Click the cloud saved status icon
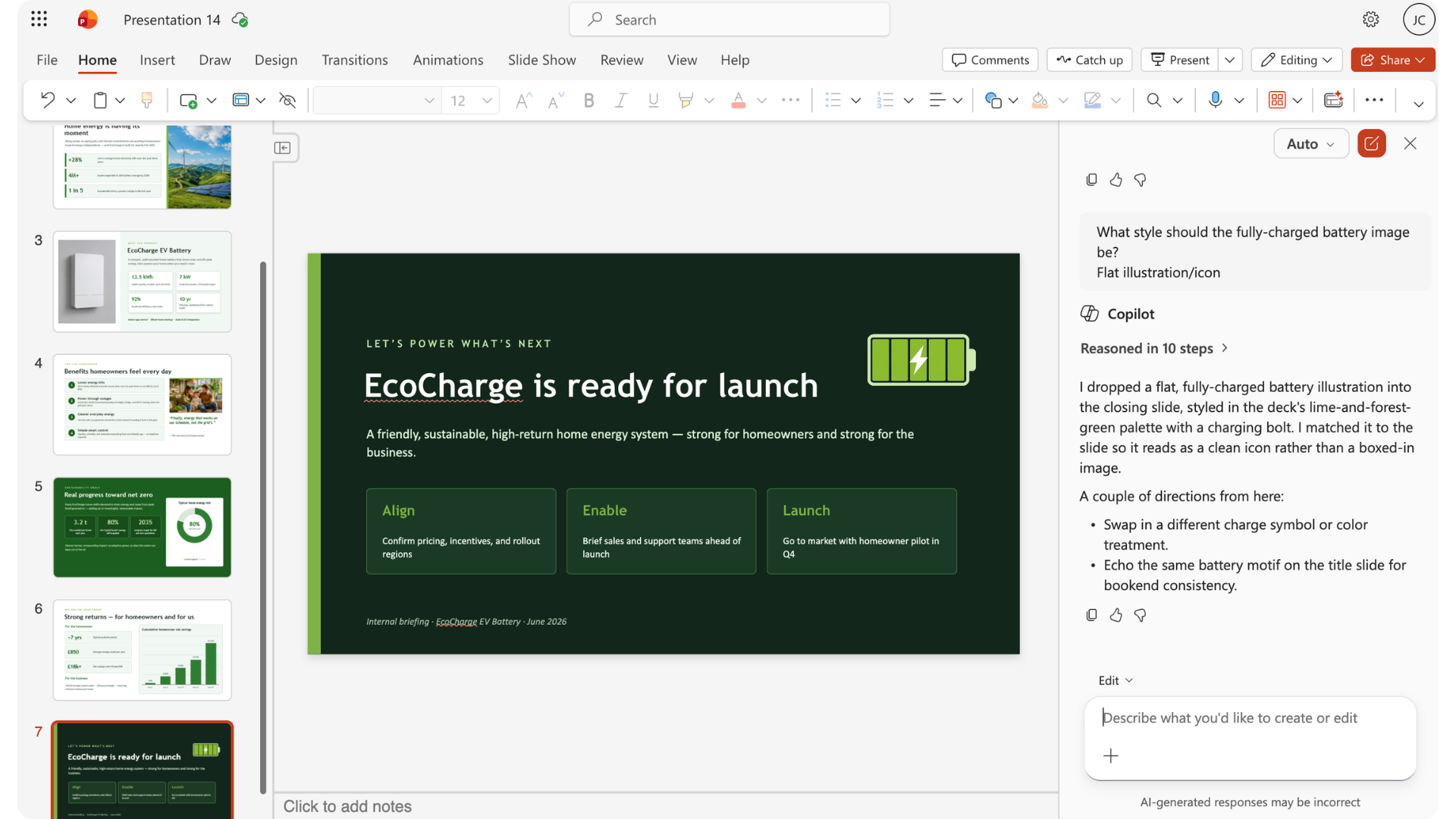This screenshot has height=819, width=1456. 240,20
